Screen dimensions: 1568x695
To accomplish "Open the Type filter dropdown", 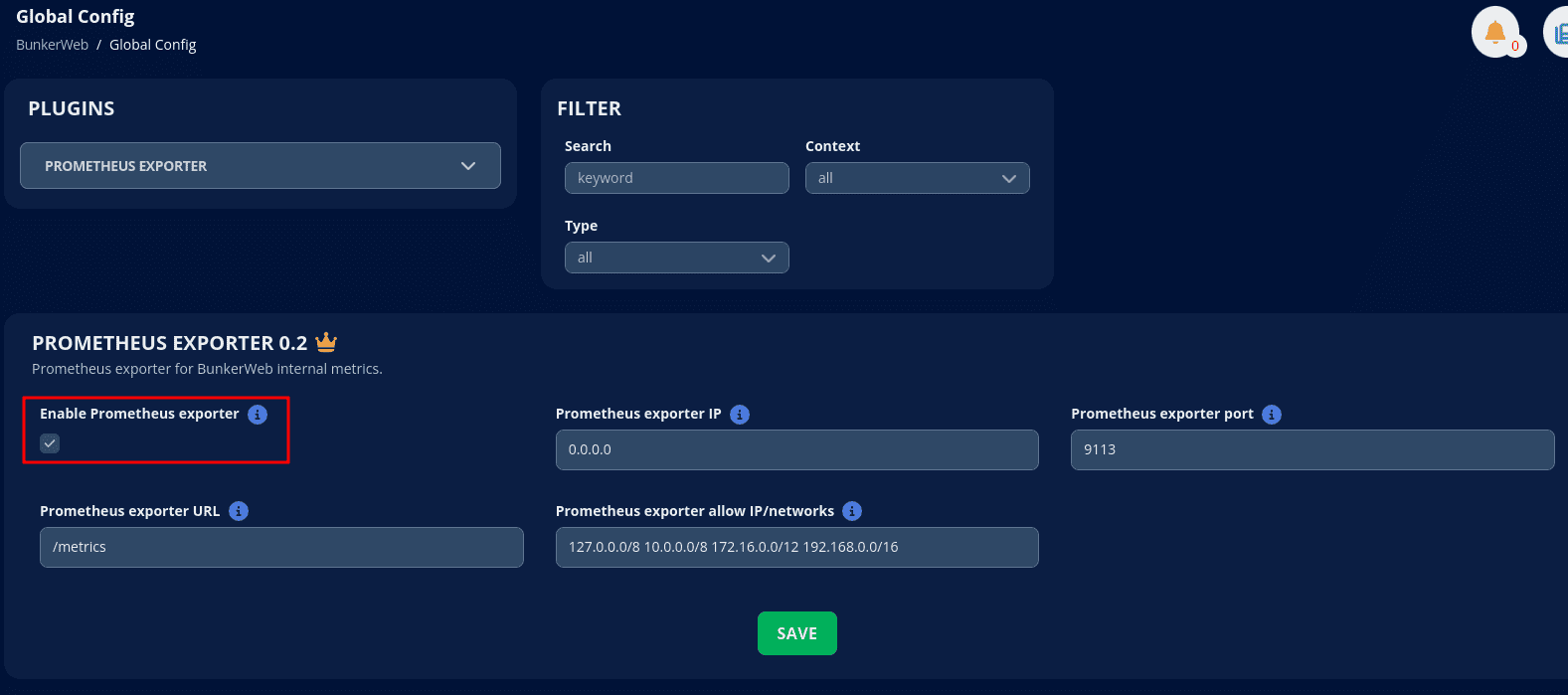I will pyautogui.click(x=676, y=258).
